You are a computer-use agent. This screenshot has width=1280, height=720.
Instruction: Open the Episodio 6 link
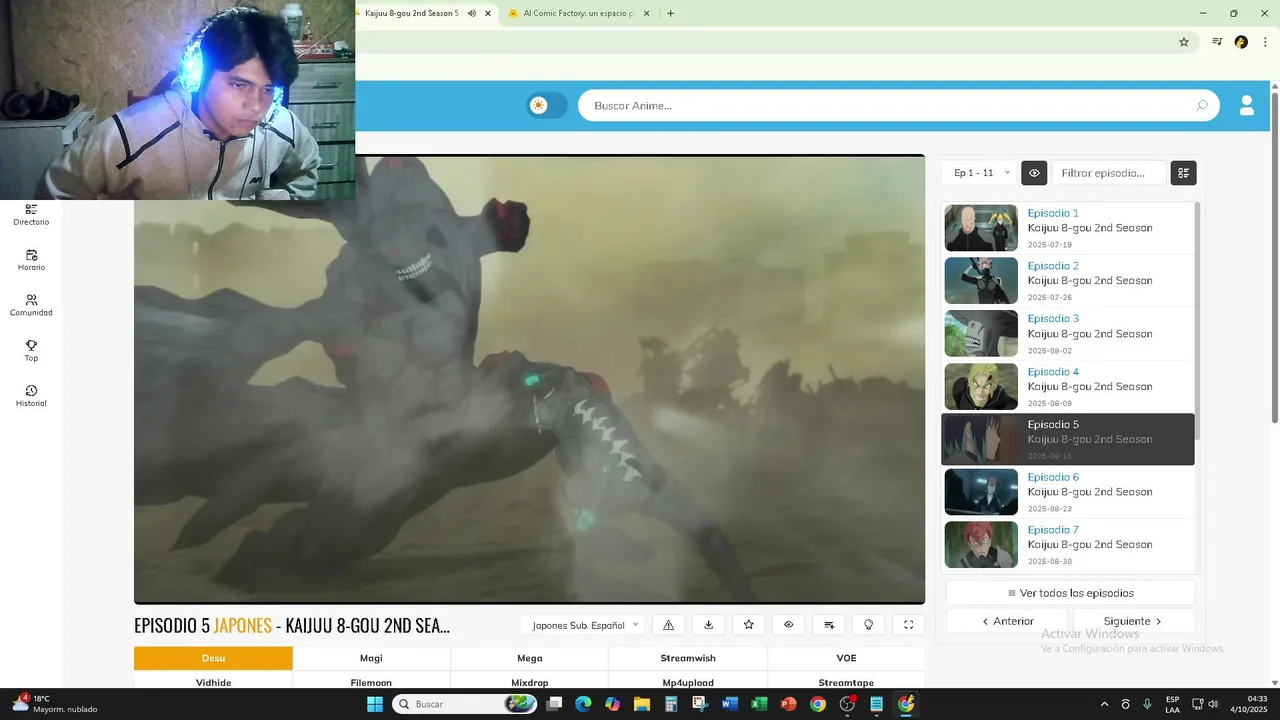(x=1053, y=477)
